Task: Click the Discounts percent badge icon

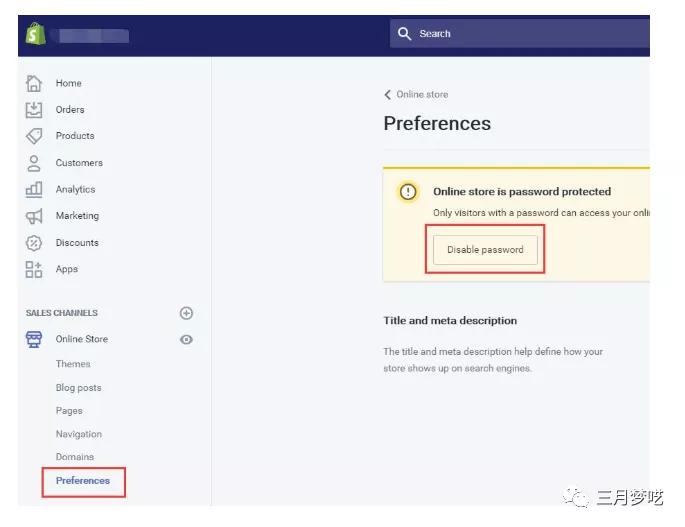Action: (34, 243)
